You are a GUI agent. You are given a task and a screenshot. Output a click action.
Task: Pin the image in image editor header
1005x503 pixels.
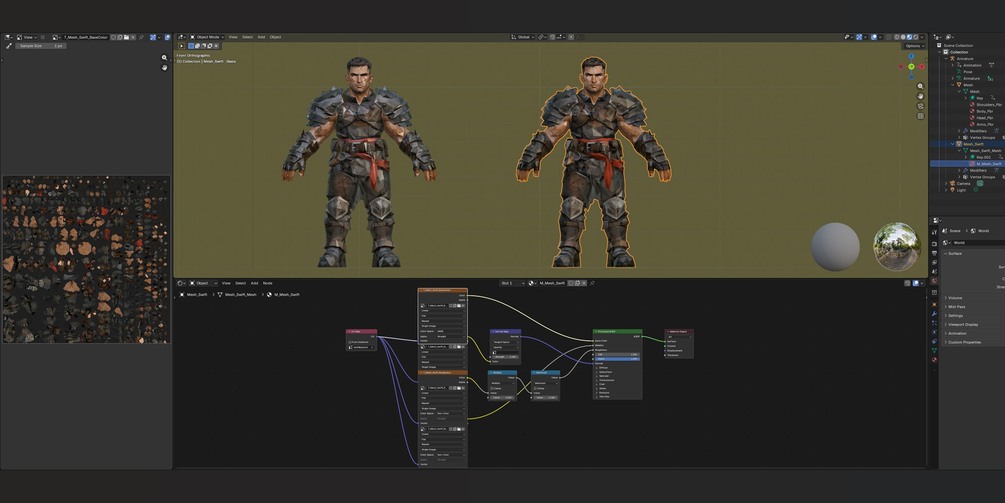(141, 37)
